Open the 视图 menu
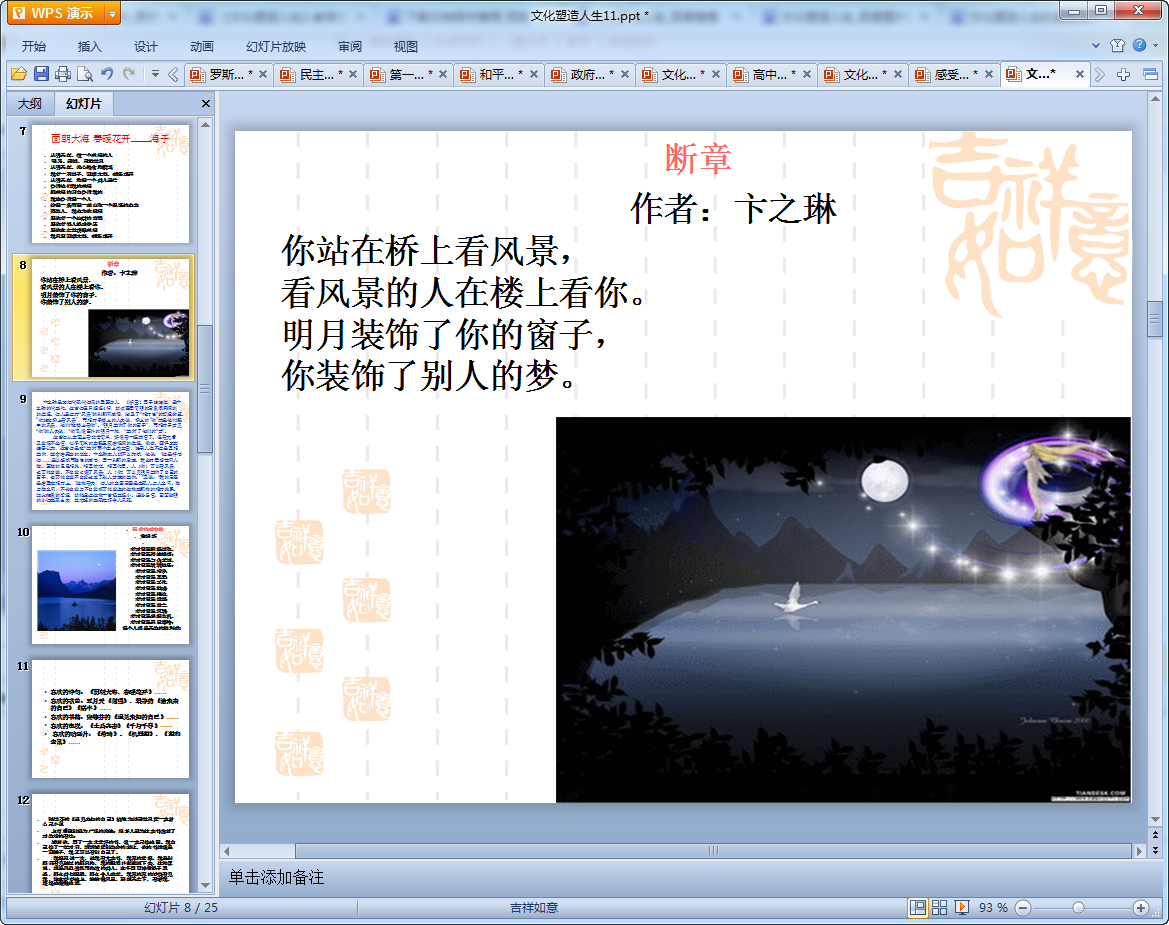This screenshot has width=1169, height=925. (406, 46)
